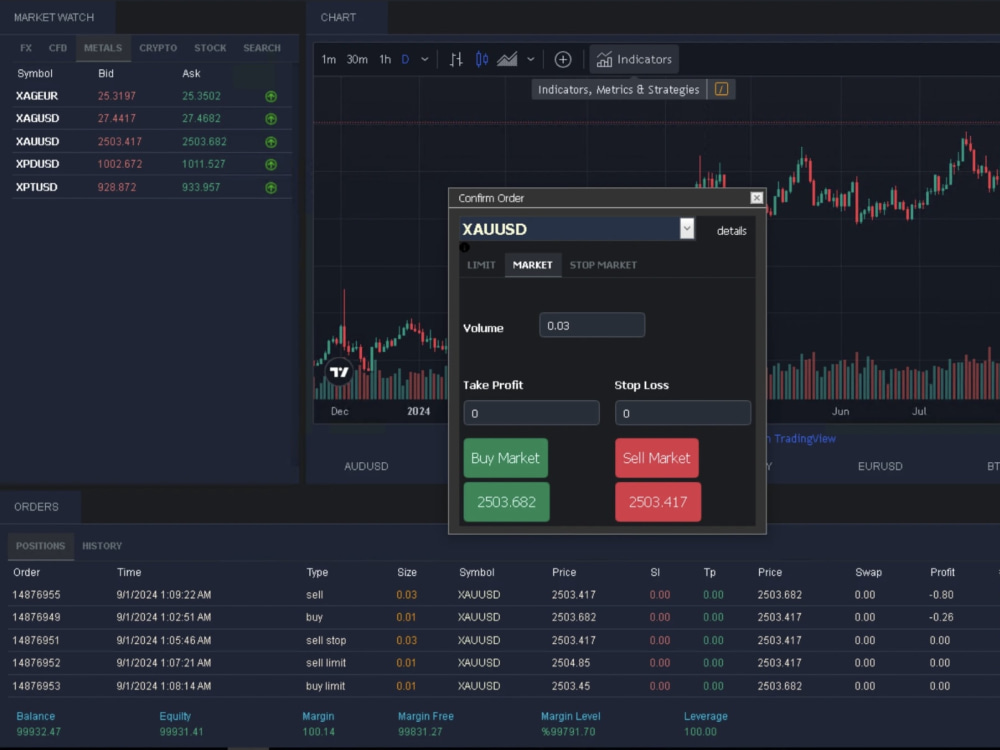Open XPDUSD green trade arrow icon
1000x750 pixels.
pos(271,165)
